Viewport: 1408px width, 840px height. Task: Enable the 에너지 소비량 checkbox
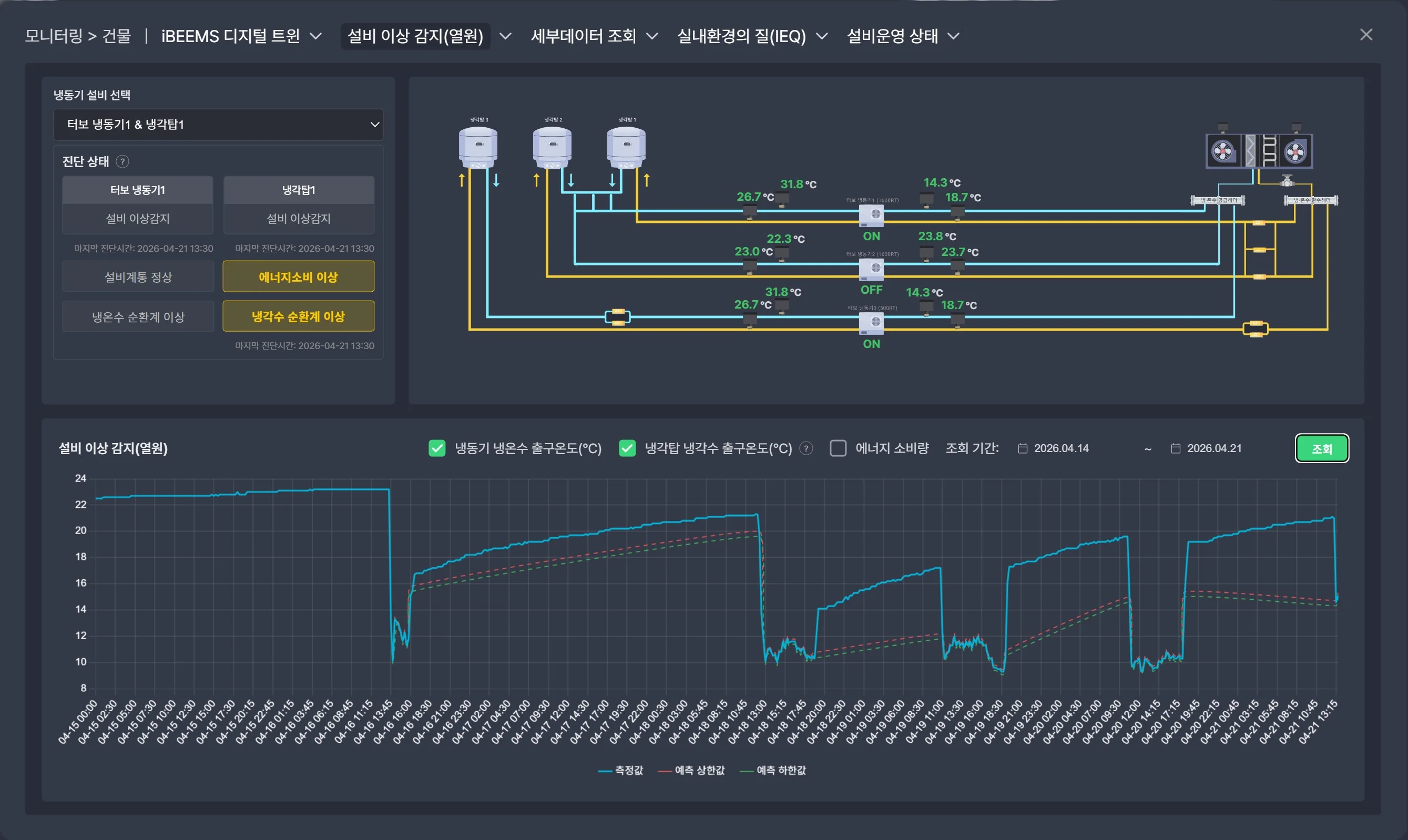tap(838, 448)
